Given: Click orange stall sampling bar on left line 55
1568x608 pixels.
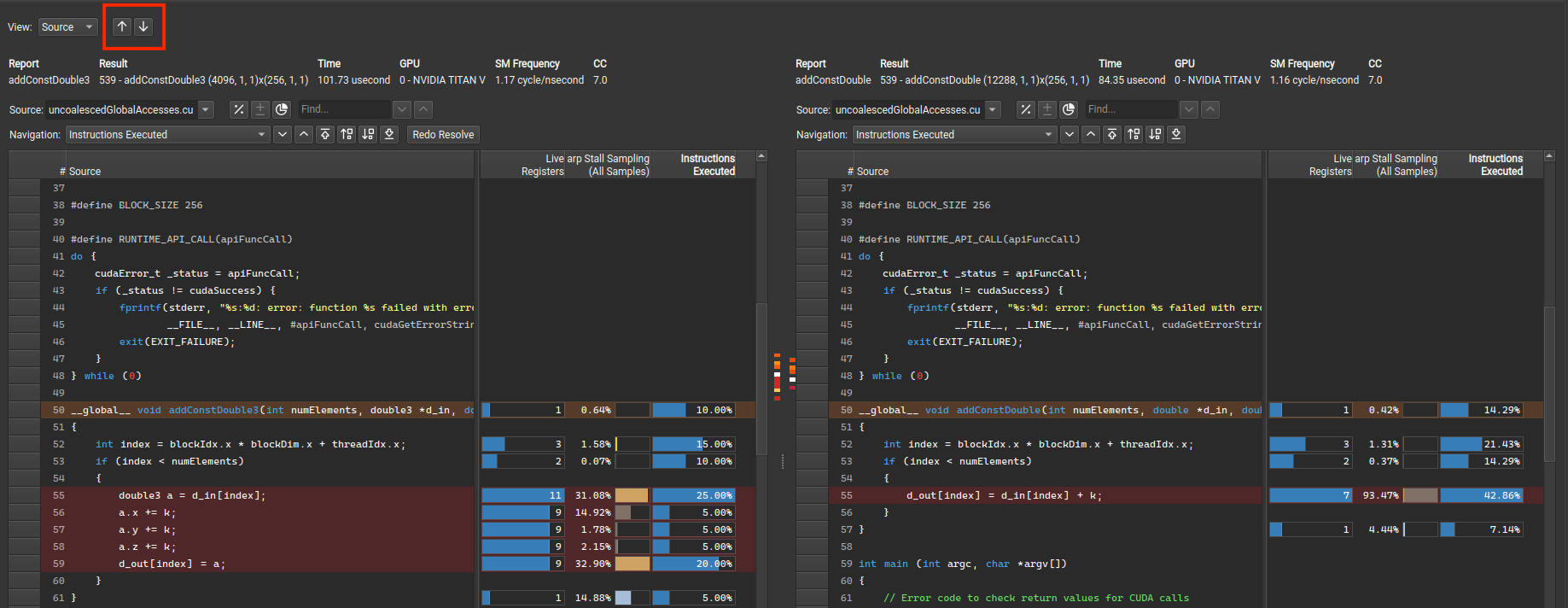Looking at the screenshot, I should click(x=632, y=495).
